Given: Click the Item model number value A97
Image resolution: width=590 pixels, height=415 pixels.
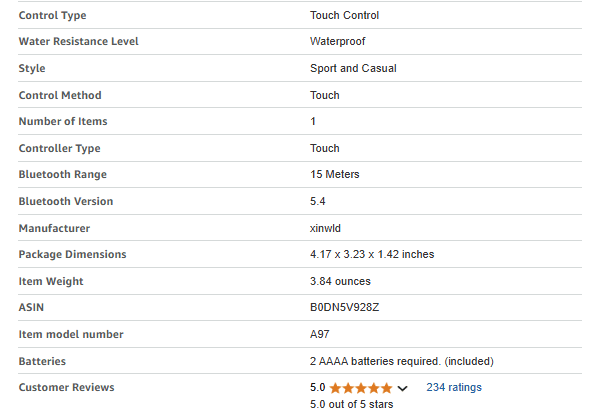Looking at the screenshot, I should click(319, 334).
